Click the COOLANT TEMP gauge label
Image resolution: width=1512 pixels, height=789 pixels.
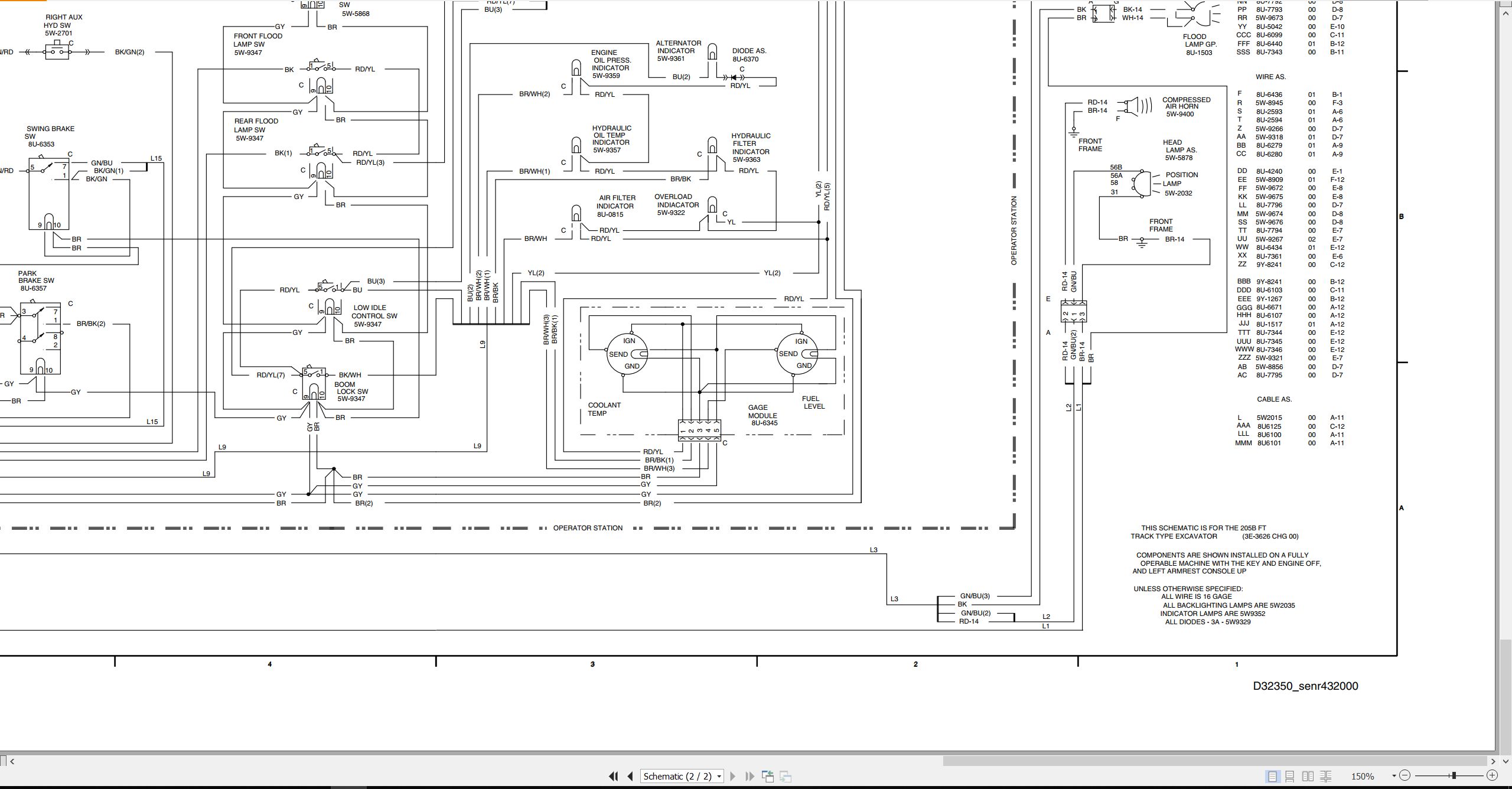coord(604,409)
